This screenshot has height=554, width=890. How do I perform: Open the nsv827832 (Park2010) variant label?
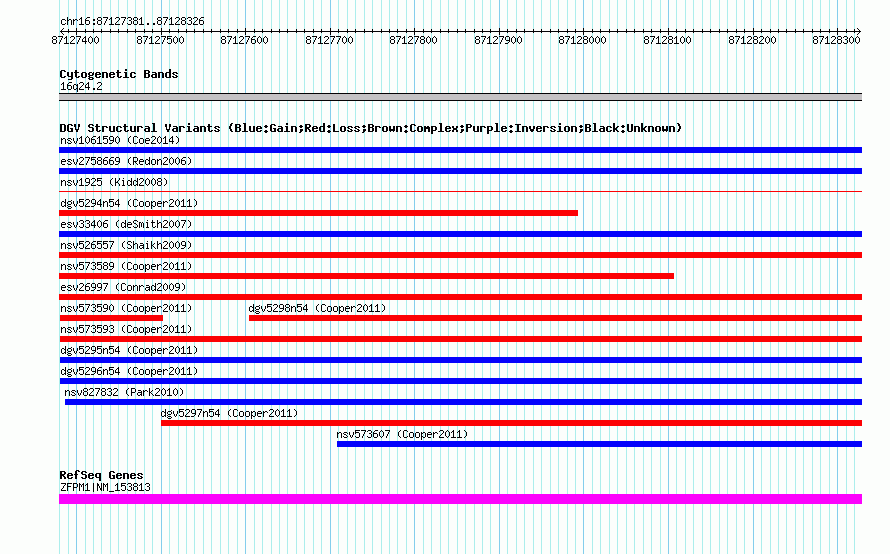point(124,392)
